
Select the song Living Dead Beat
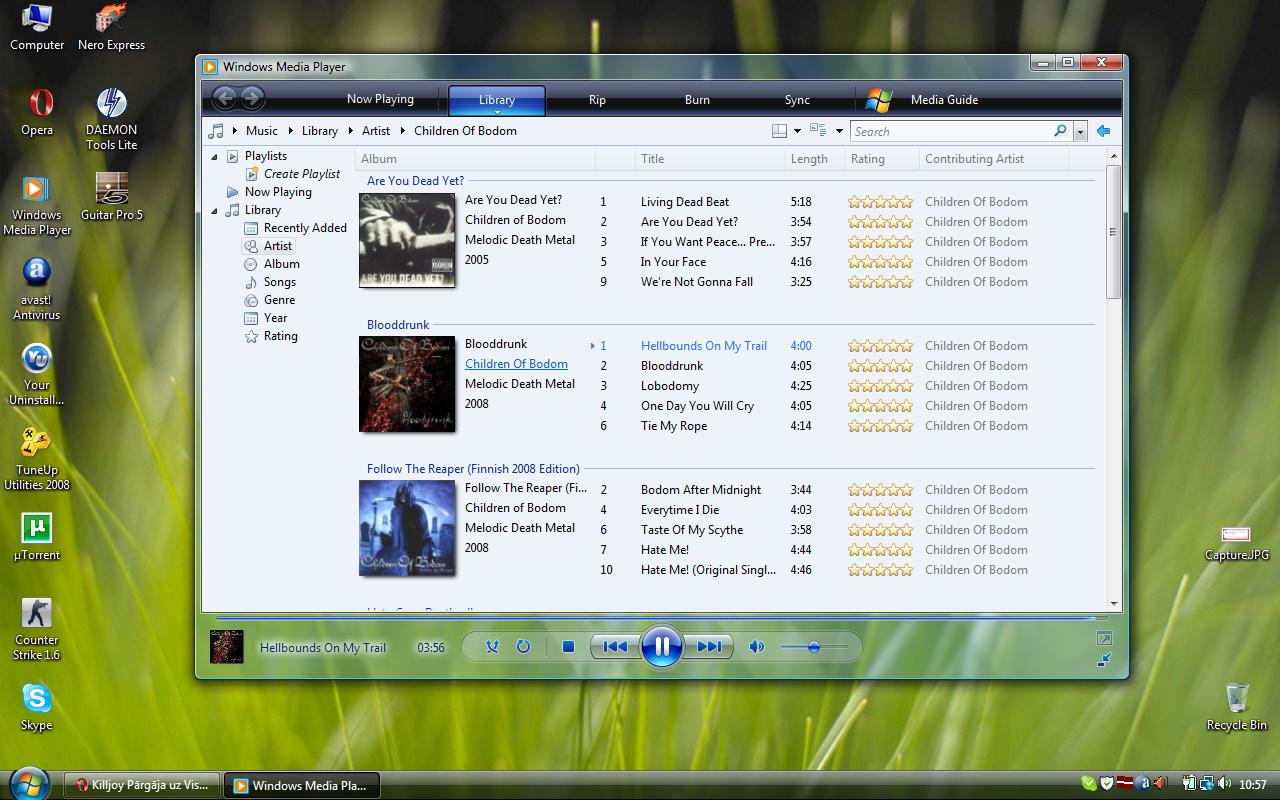coord(685,202)
